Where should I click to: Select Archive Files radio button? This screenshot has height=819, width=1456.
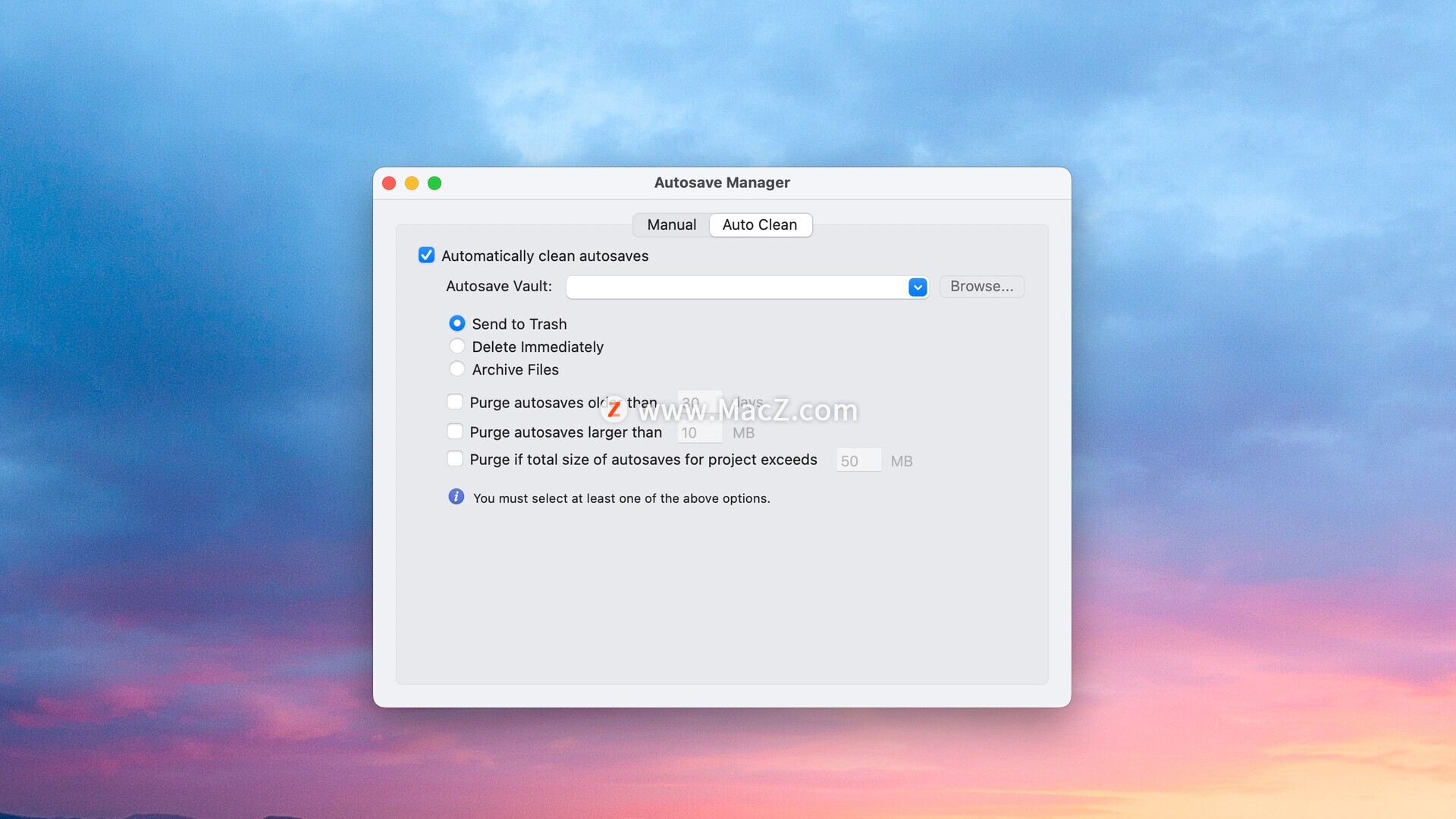pyautogui.click(x=457, y=369)
